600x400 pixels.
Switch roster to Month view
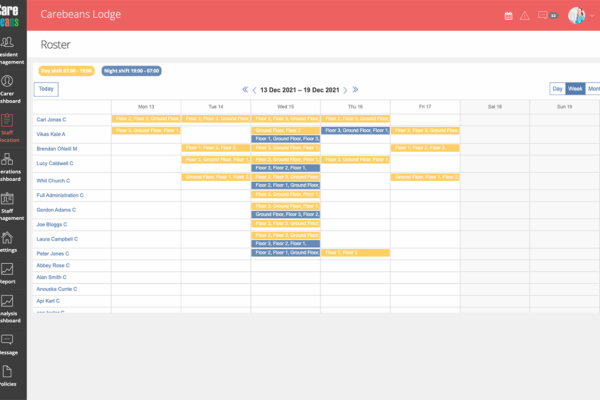[x=593, y=89]
